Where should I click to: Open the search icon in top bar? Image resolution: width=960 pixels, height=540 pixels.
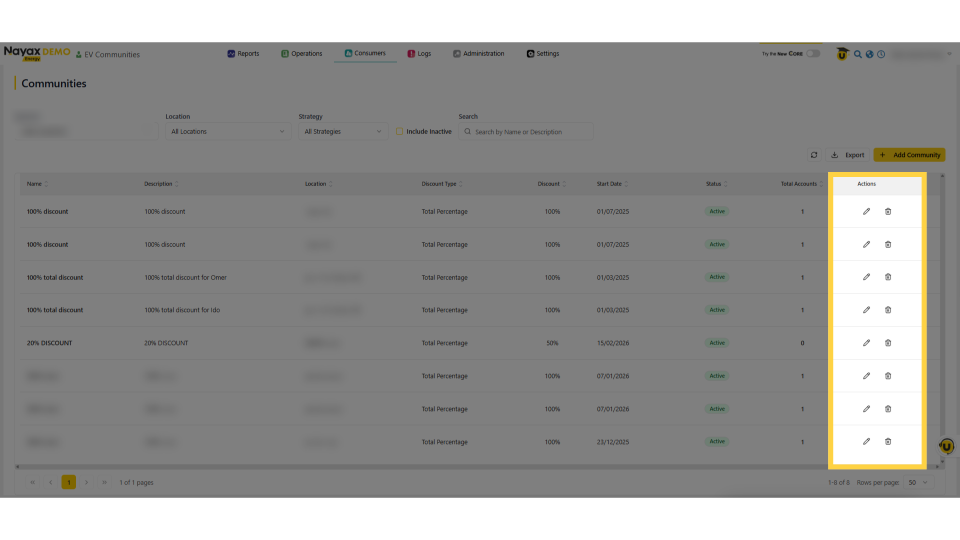(858, 54)
